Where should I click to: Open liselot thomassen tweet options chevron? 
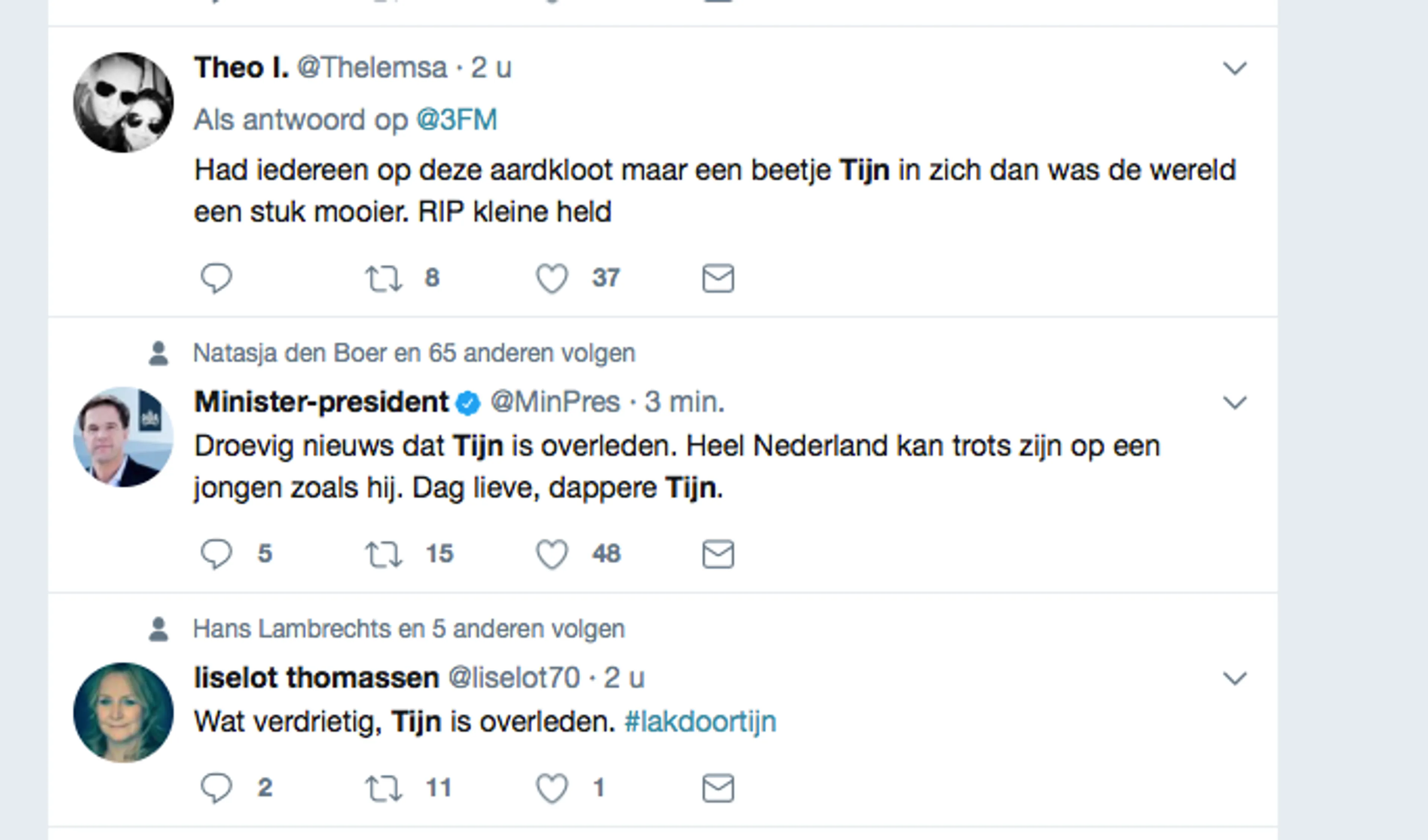tap(1235, 678)
